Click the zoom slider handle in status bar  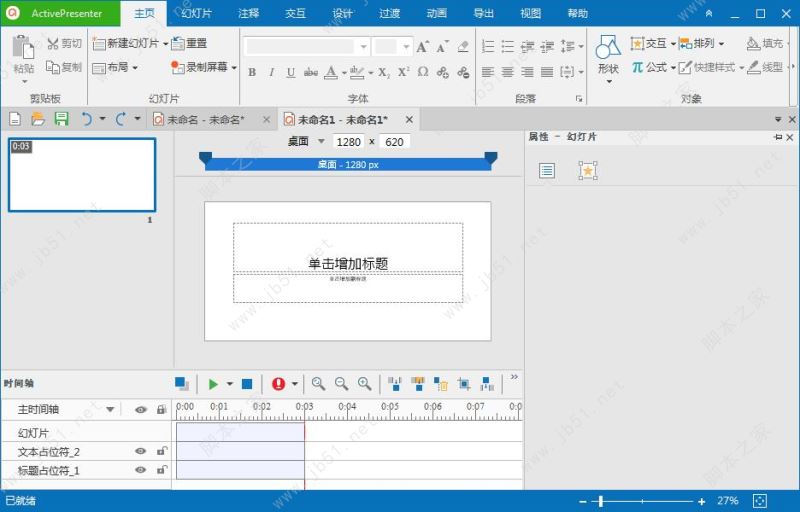coord(601,501)
